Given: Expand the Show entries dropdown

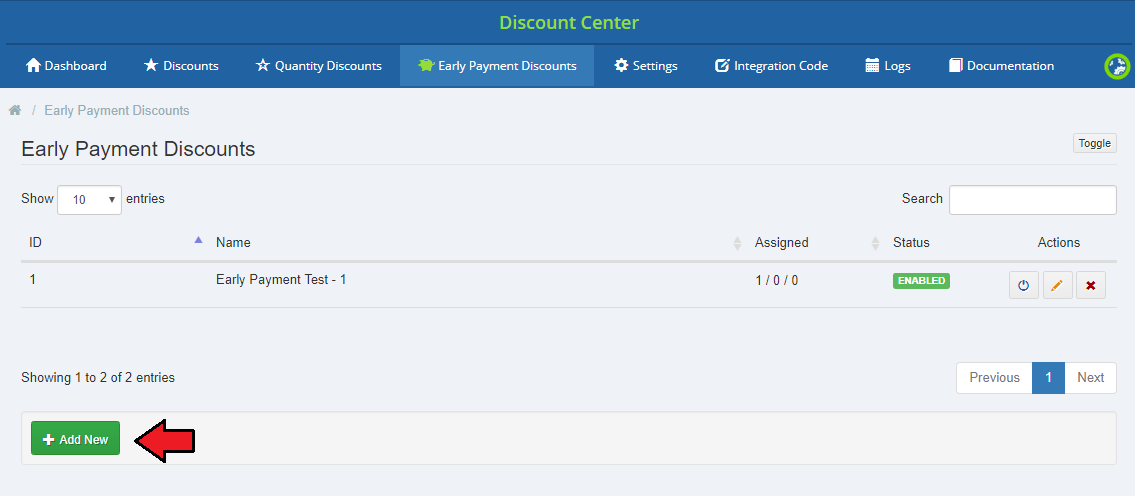Looking at the screenshot, I should (90, 199).
